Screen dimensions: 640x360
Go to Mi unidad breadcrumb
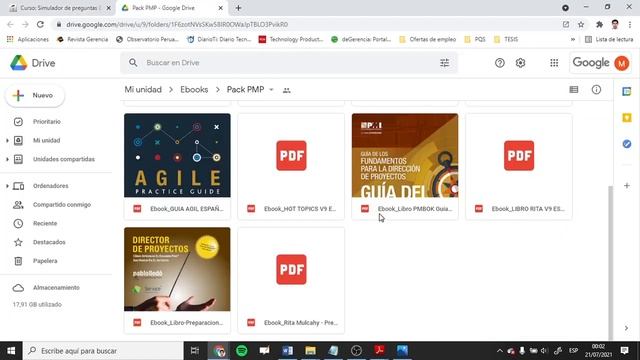[143, 90]
